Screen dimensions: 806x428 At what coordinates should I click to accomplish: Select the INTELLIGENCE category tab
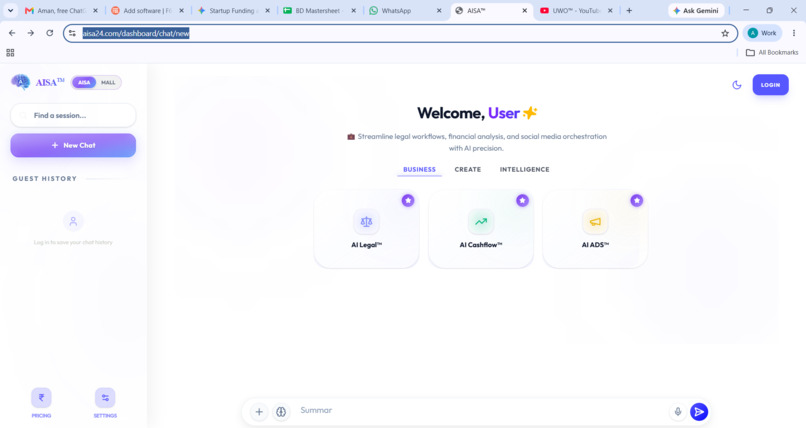tap(524, 170)
